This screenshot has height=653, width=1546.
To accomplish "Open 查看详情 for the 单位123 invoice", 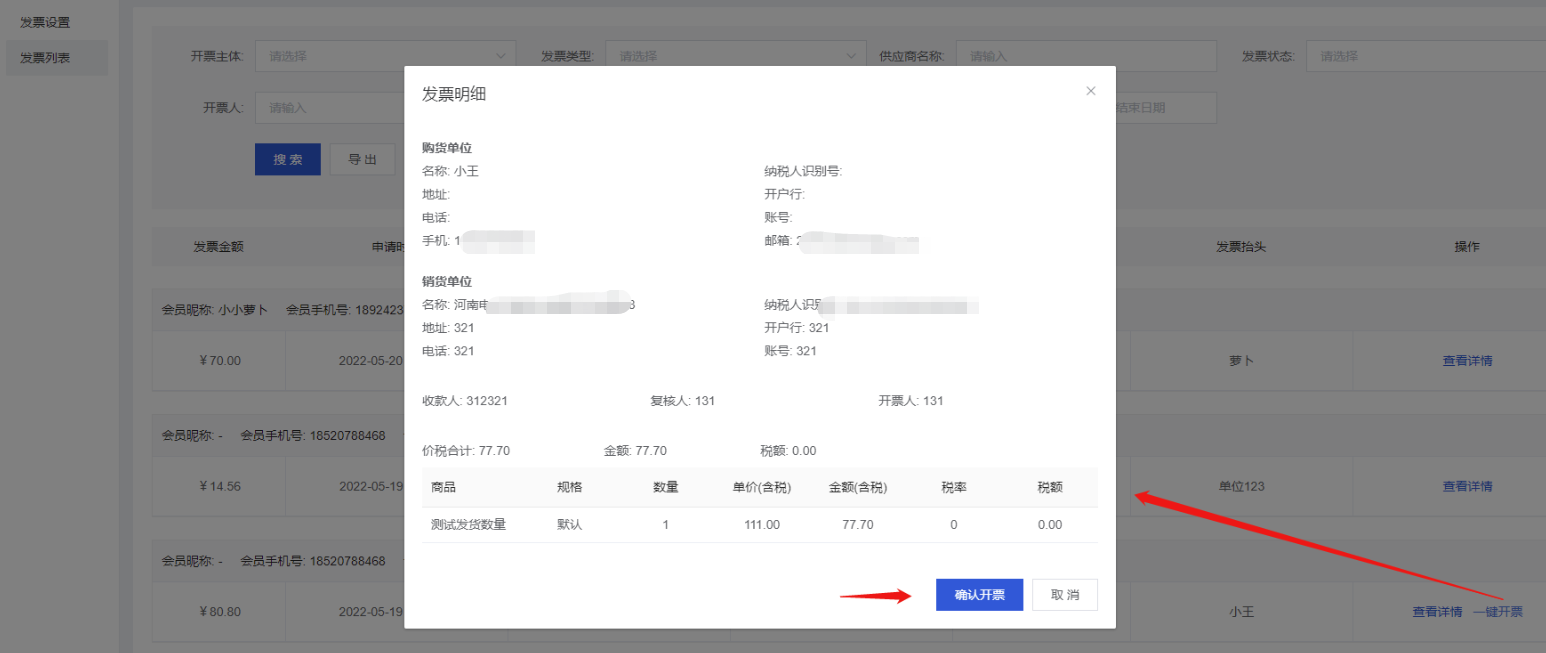I will tap(1467, 487).
